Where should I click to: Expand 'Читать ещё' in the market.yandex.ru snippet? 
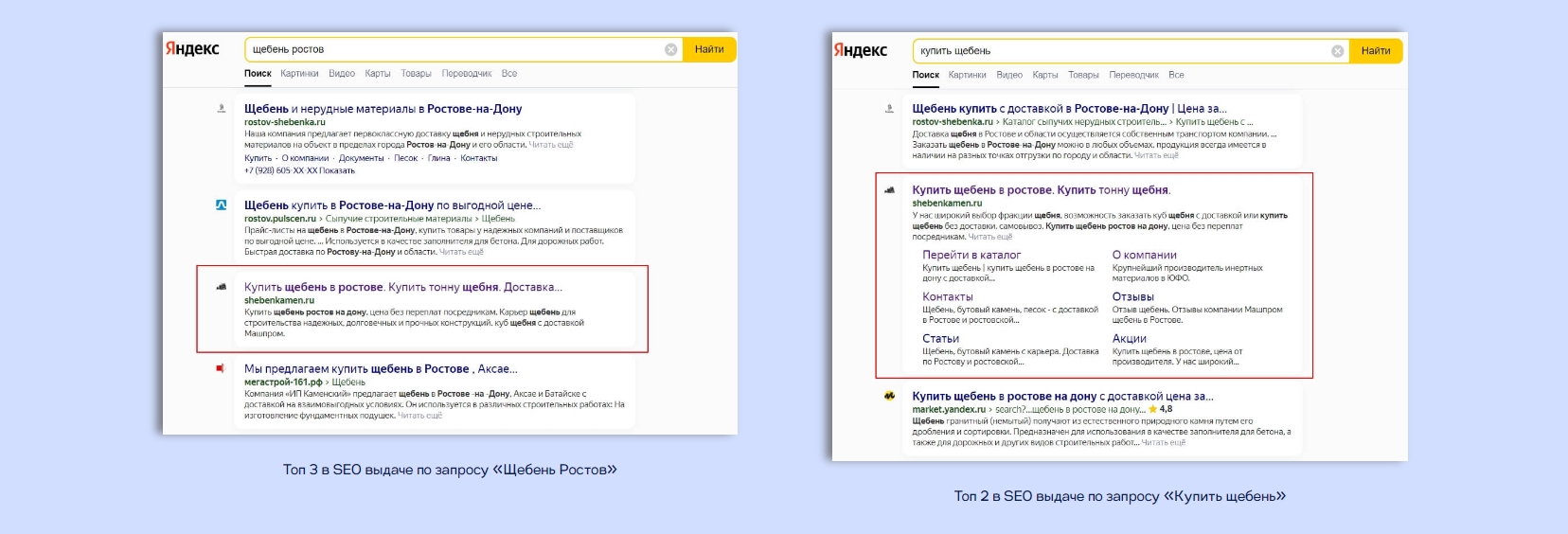1163,442
